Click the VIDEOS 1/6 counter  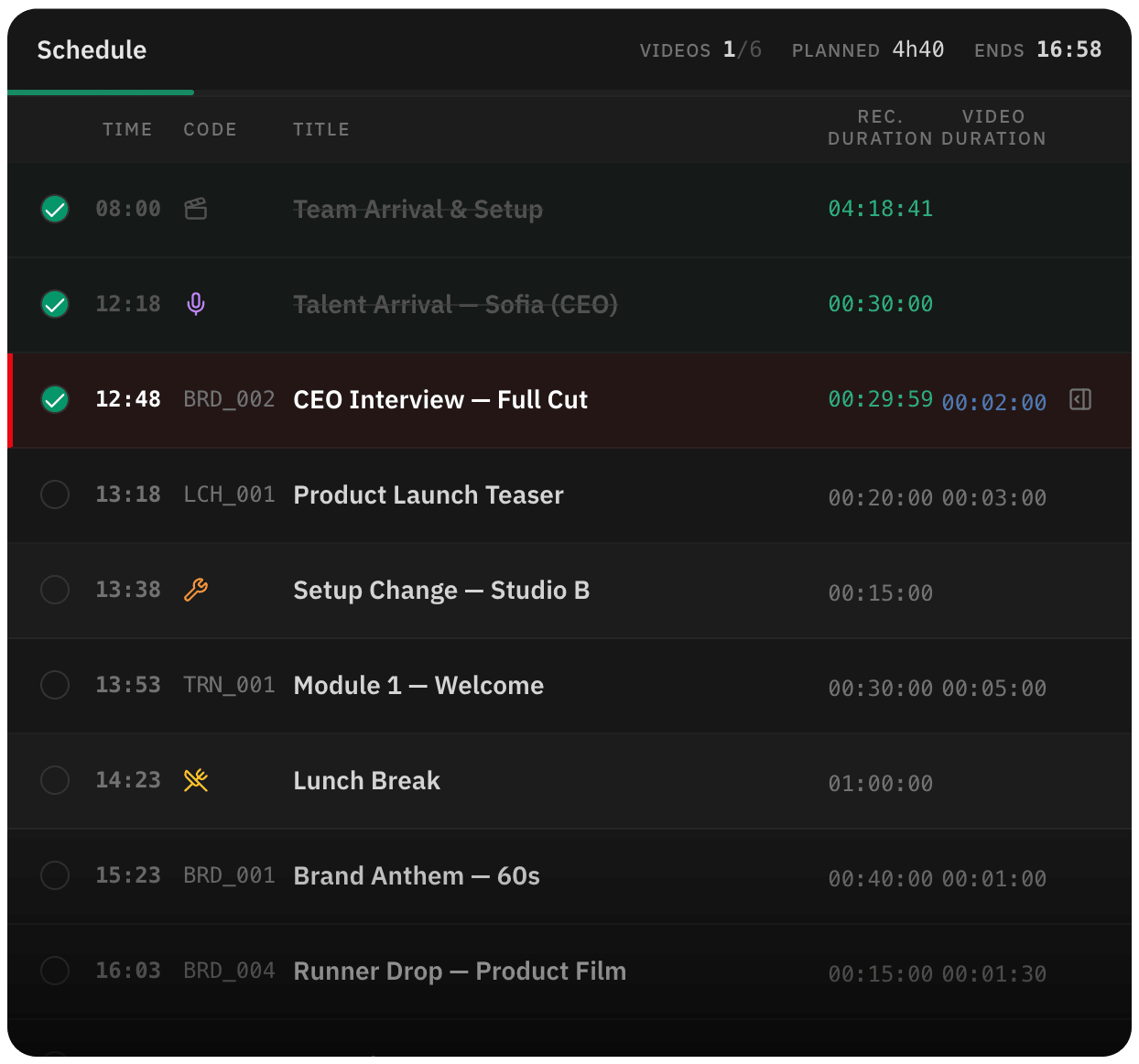(700, 49)
